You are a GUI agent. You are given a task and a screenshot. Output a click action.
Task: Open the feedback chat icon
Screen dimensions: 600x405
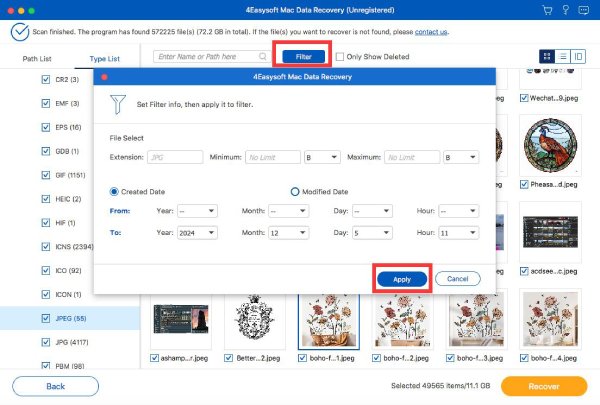click(584, 10)
